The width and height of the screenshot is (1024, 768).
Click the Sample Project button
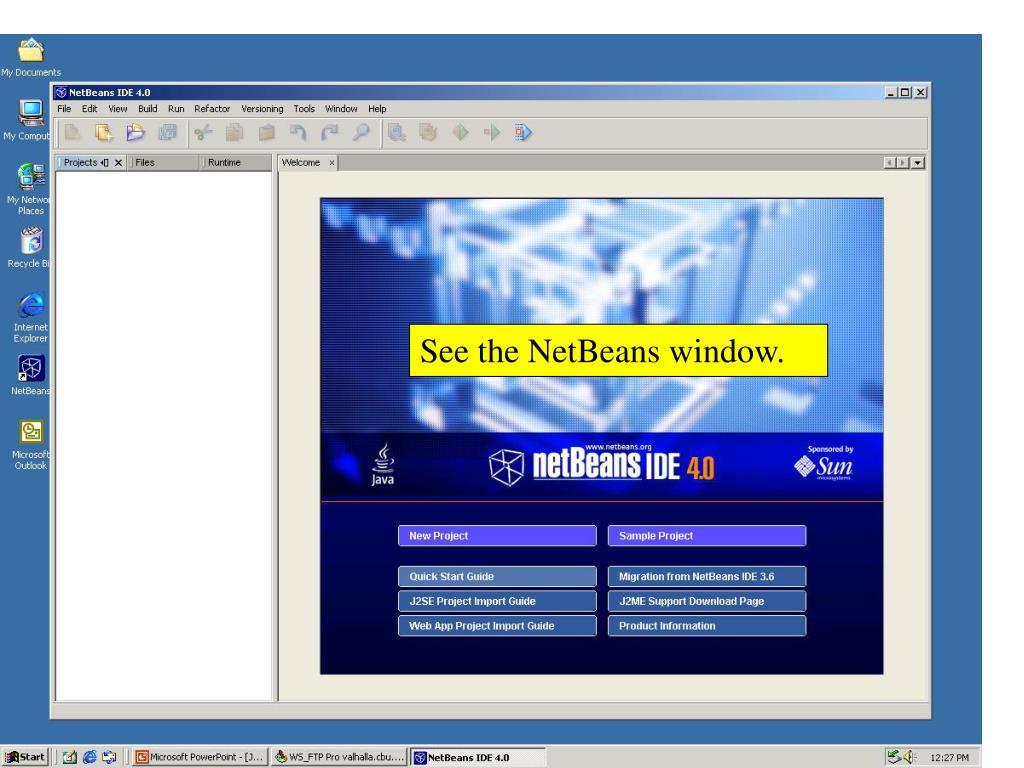click(707, 536)
